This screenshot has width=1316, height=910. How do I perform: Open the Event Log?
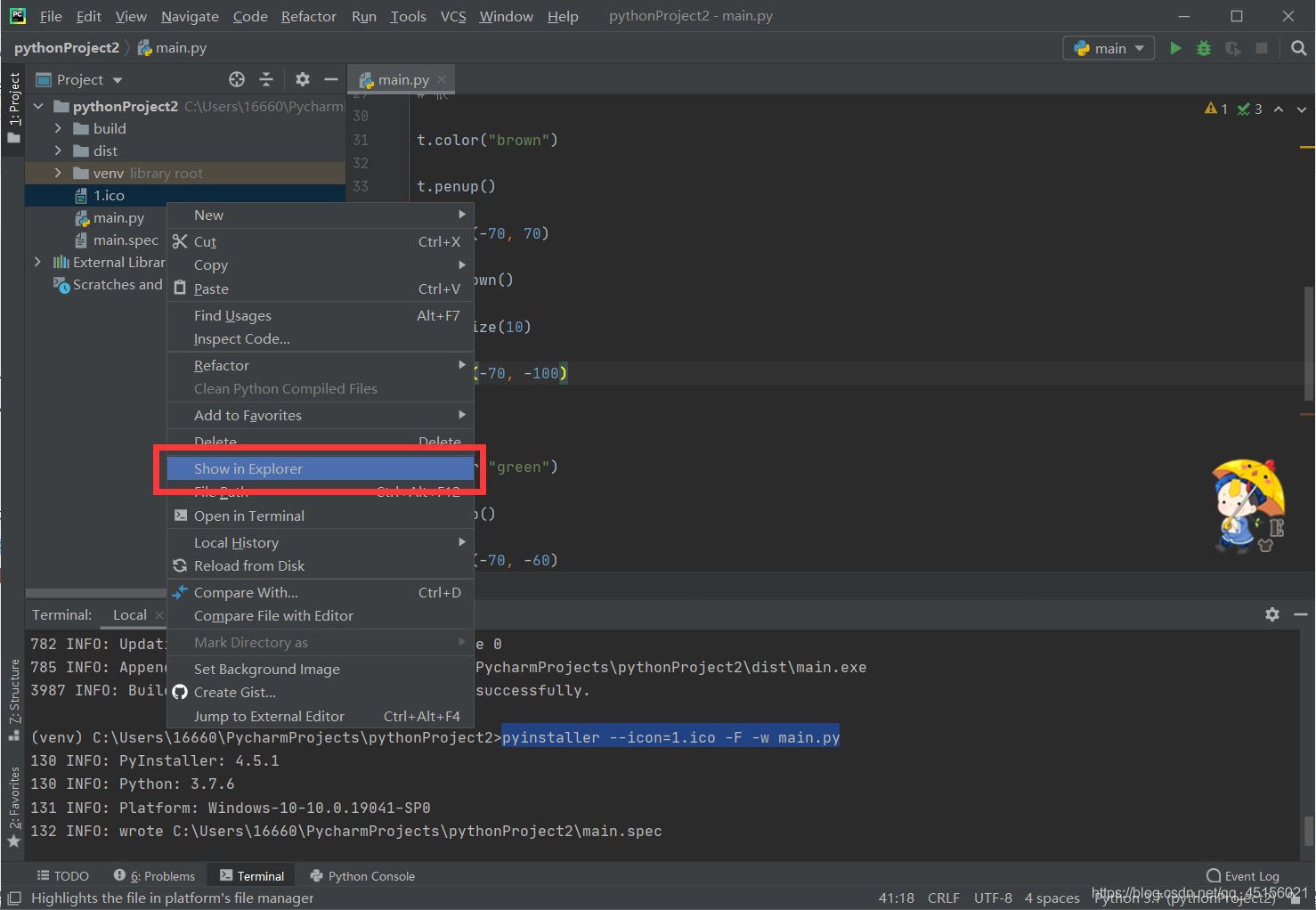[1243, 876]
